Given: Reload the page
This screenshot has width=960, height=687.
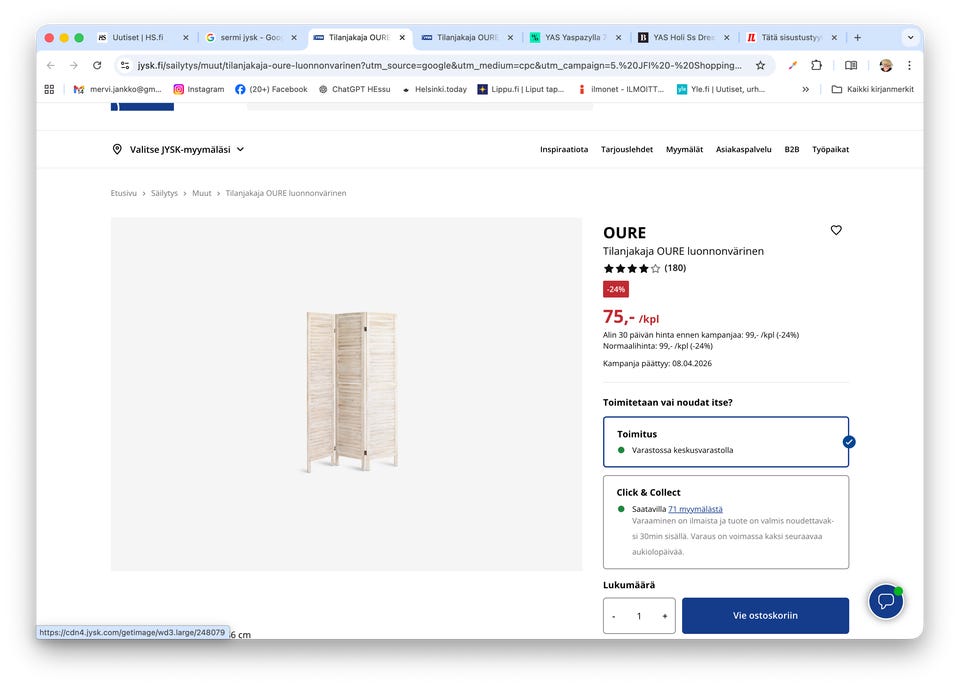Looking at the screenshot, I should tap(97, 65).
